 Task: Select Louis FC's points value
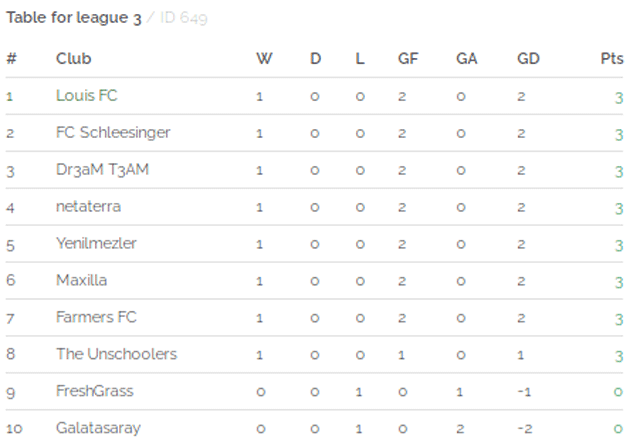coord(619,98)
